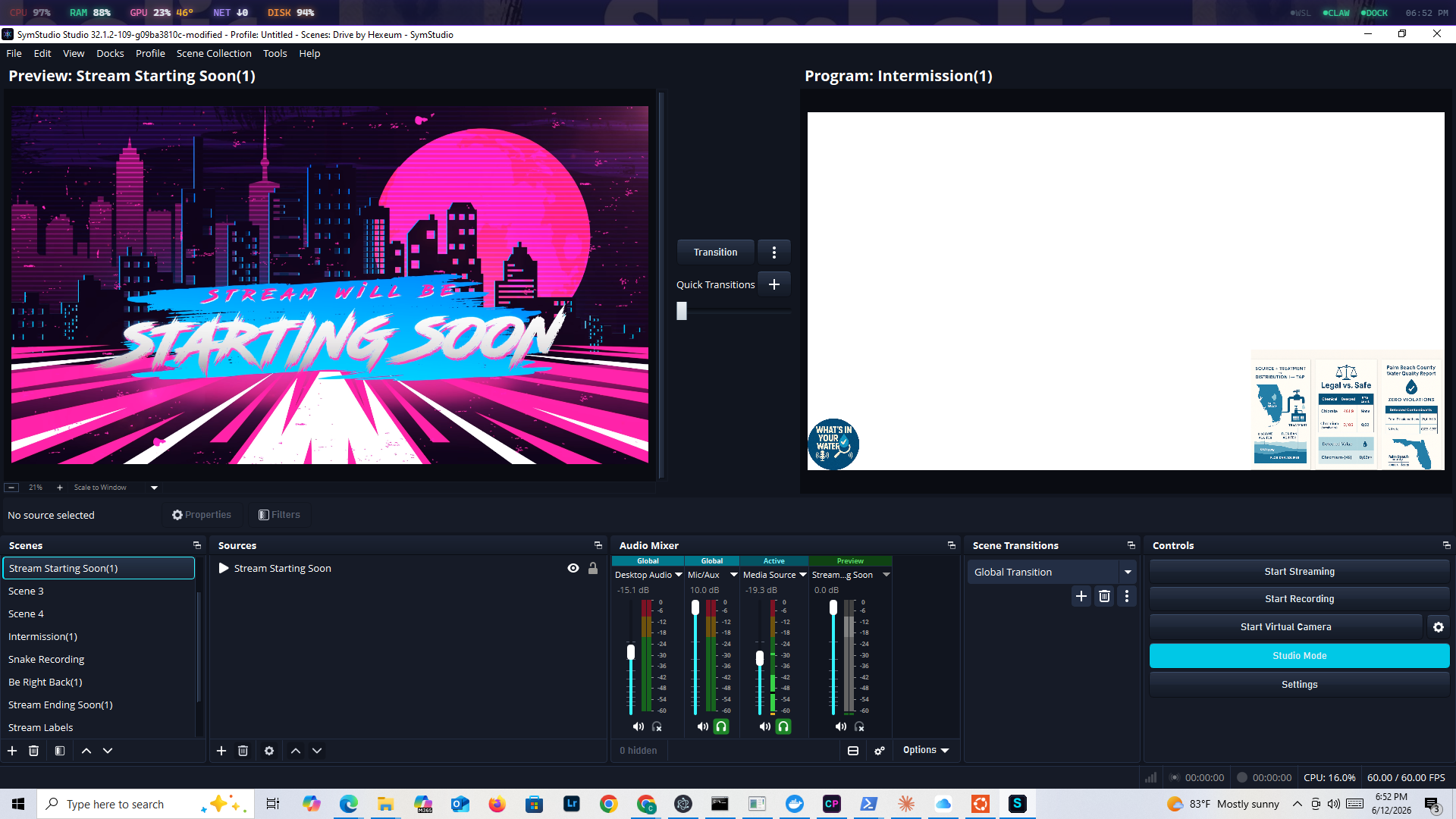Mute the Desktop Audio channel
Screen dimensions: 1456x819
(x=639, y=726)
